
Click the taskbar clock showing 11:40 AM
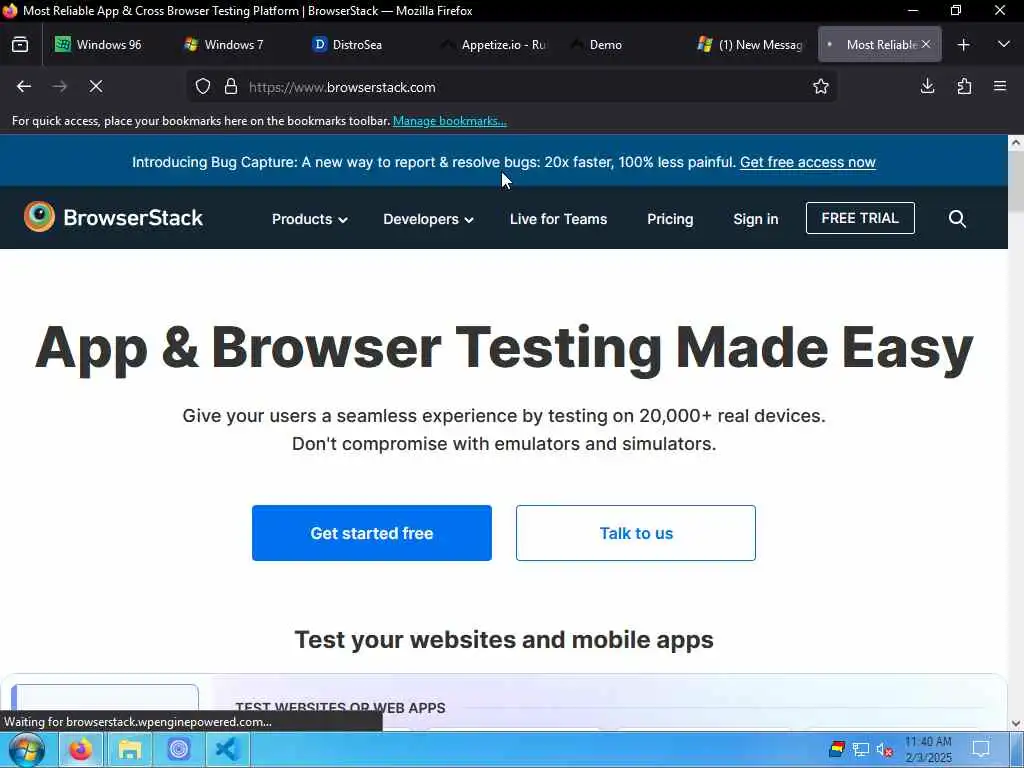[x=928, y=750]
